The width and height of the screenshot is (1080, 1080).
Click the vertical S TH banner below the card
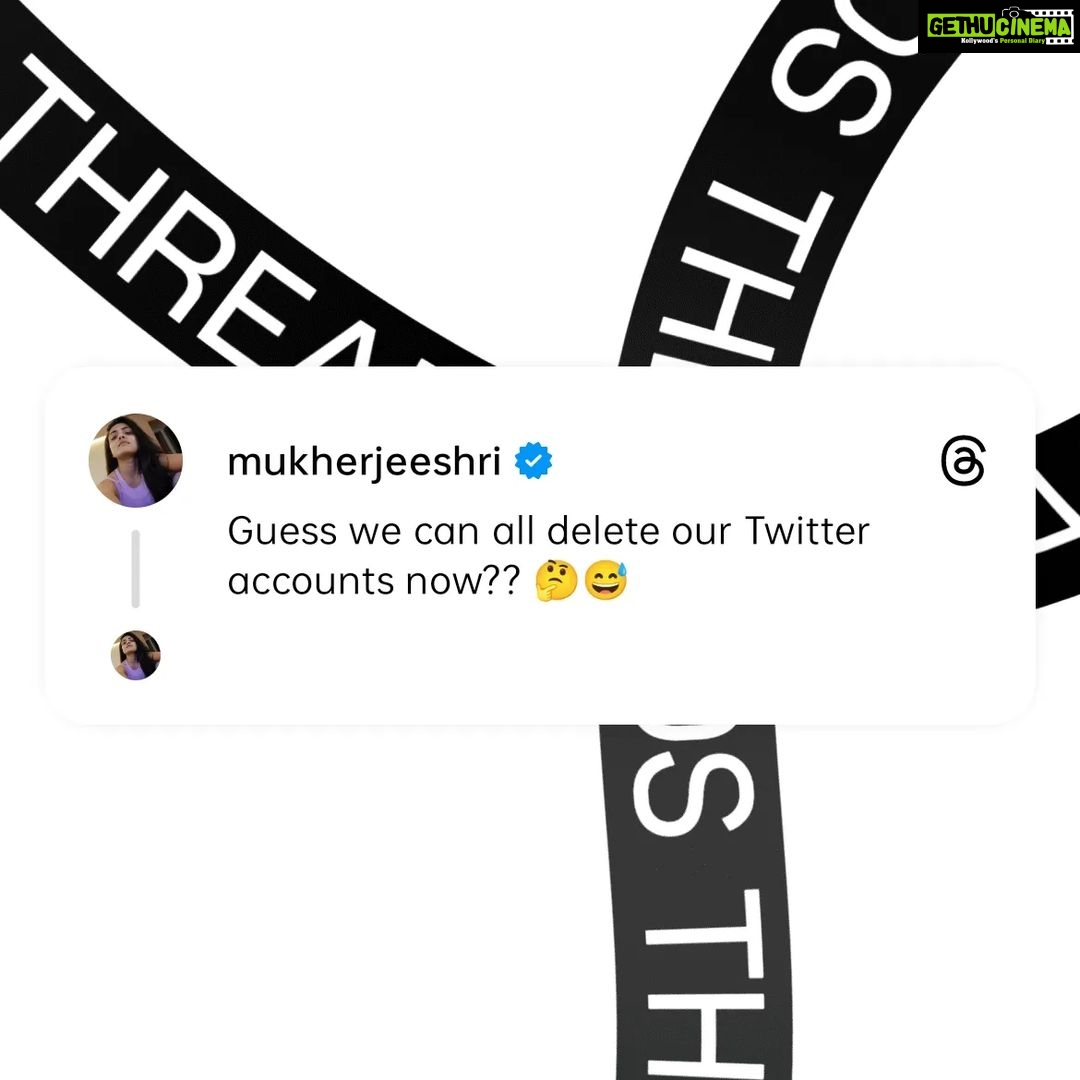coord(696,902)
